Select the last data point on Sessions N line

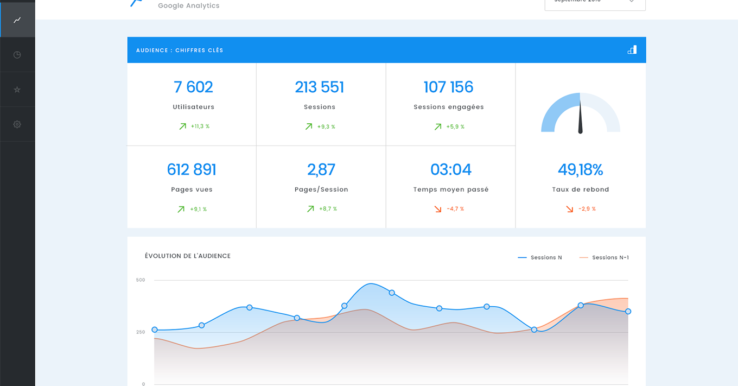point(628,312)
